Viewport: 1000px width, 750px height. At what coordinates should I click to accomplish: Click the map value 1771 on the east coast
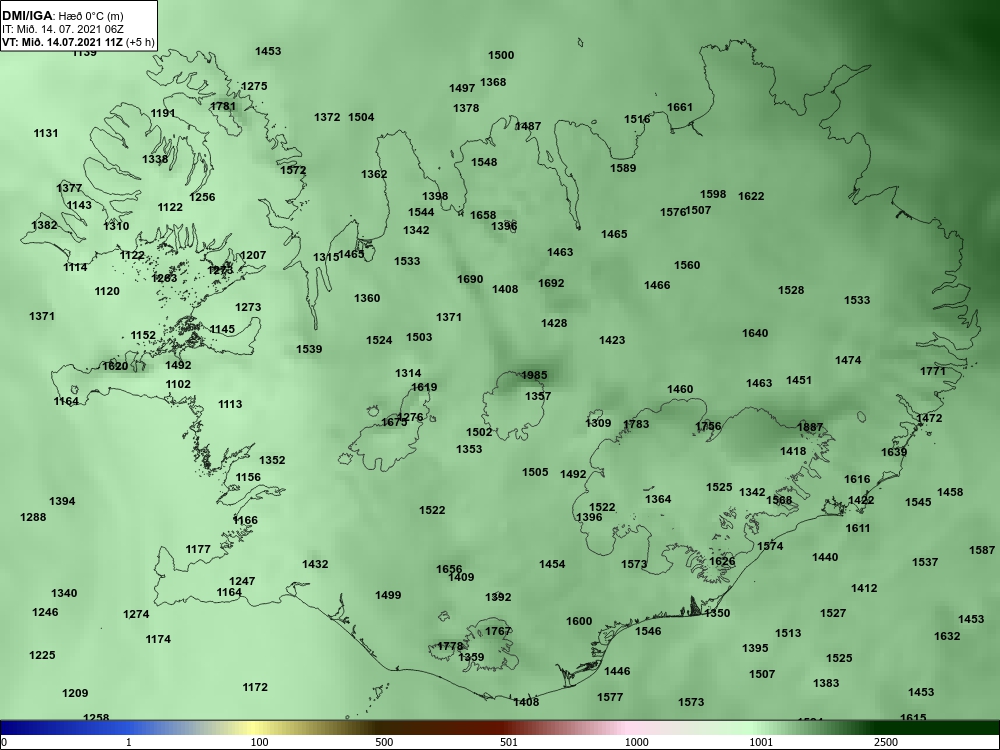tap(932, 371)
